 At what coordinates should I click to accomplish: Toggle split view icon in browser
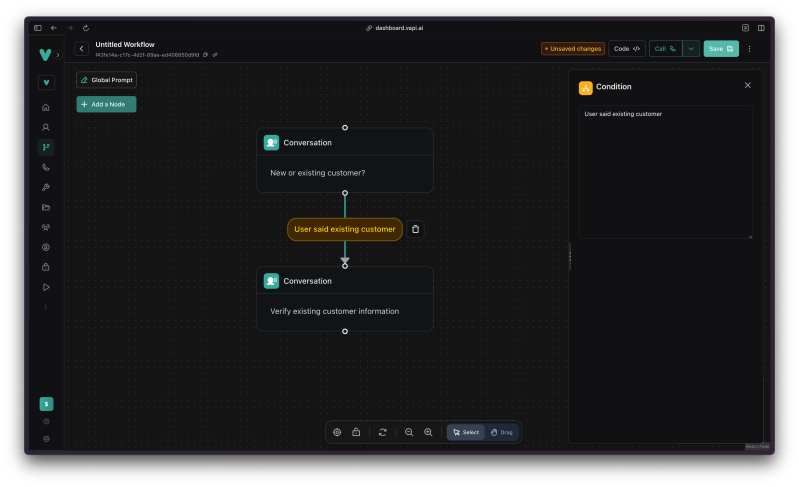click(x=761, y=28)
